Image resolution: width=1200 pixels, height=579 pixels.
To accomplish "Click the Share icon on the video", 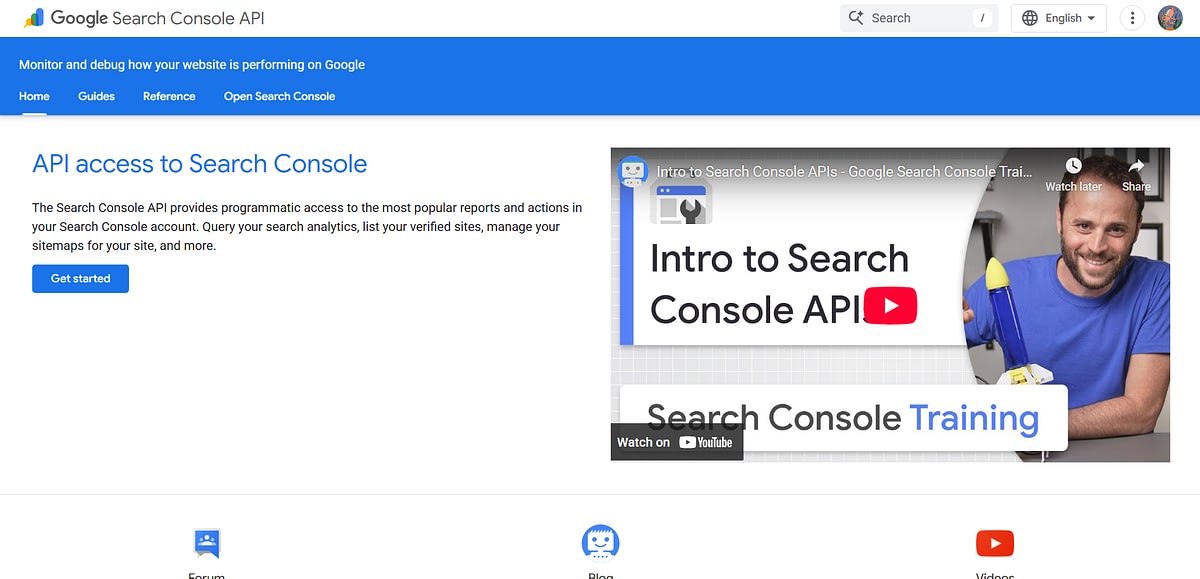I will coord(1136,165).
